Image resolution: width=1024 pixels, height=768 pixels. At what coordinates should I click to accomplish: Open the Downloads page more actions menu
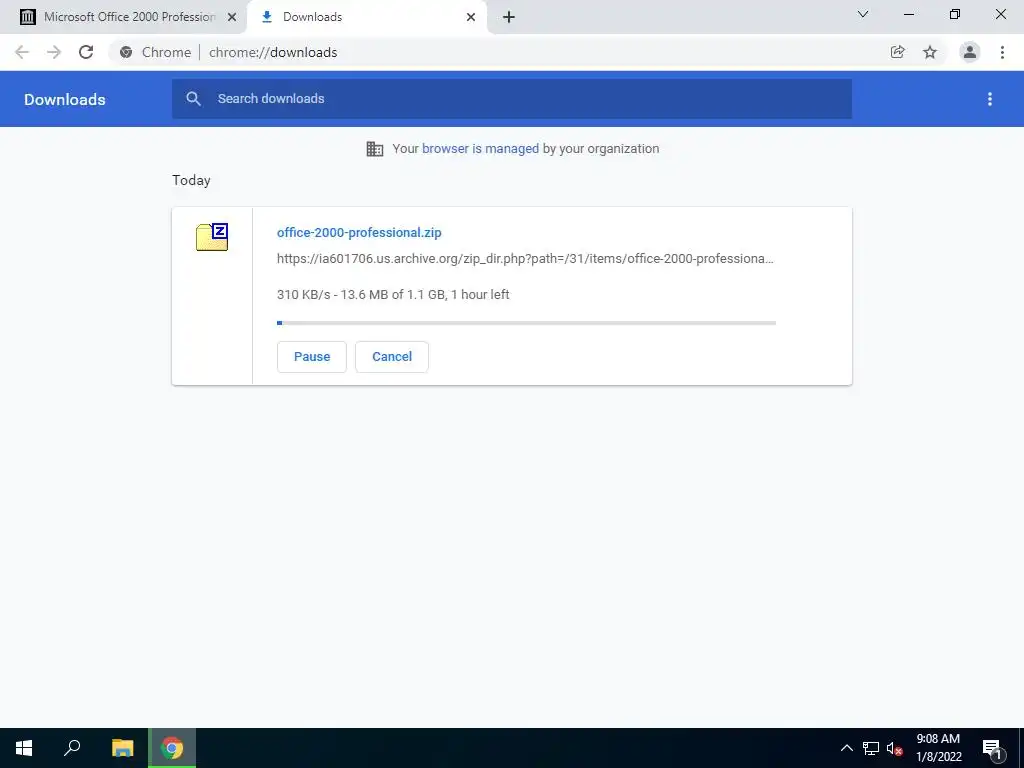990,99
